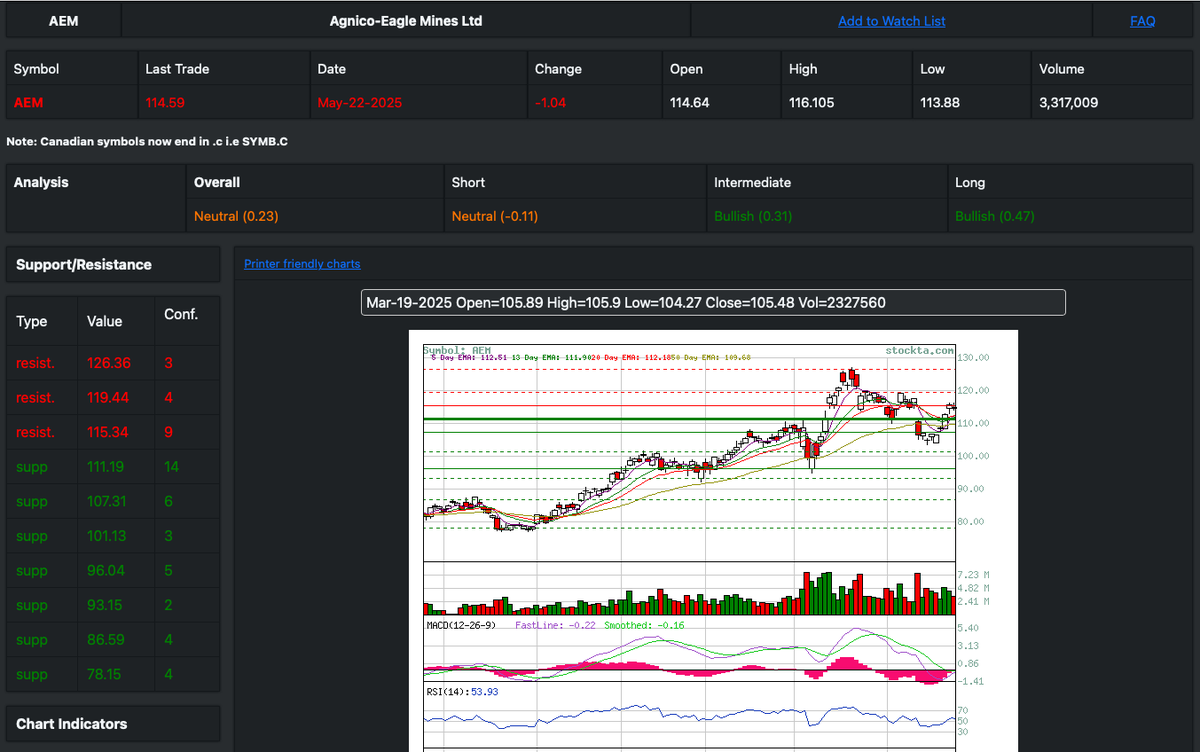
Task: Click the RSI(14) indicator panel
Action: pos(690,716)
